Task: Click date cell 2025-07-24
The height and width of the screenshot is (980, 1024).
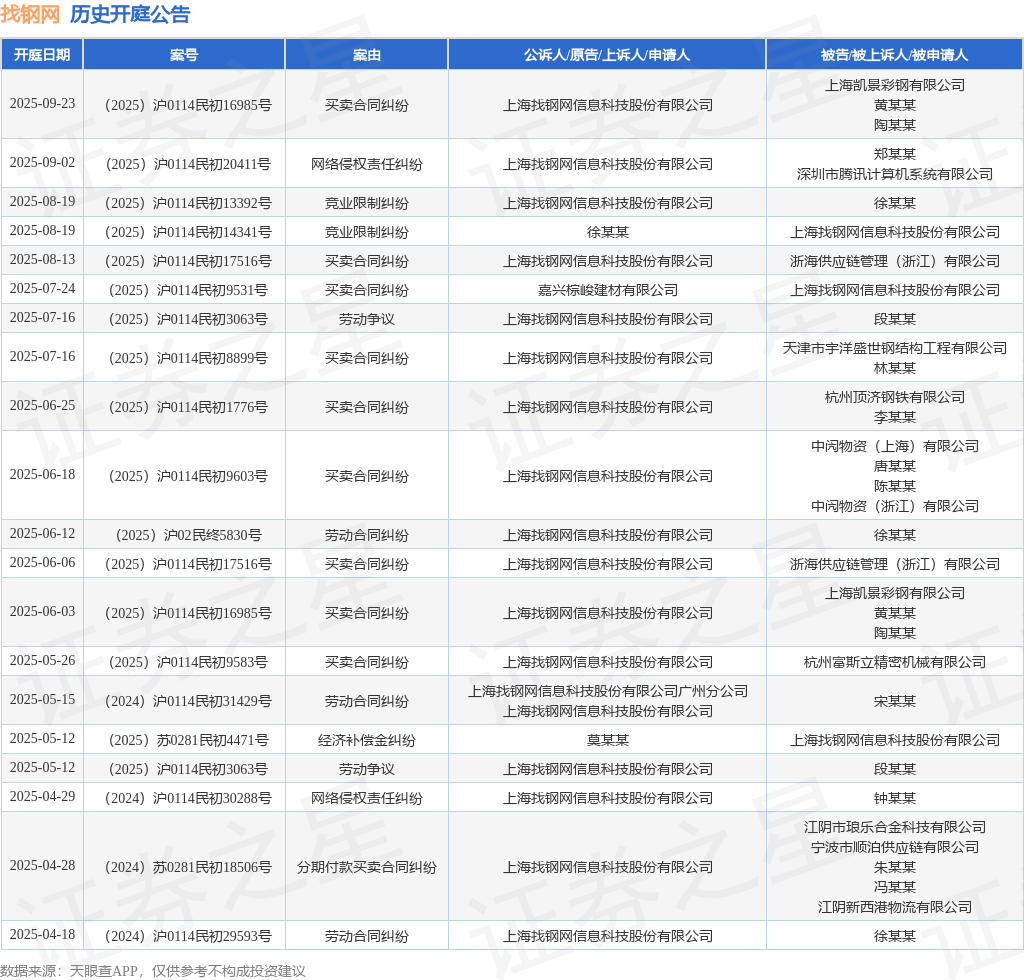Action: point(42,289)
